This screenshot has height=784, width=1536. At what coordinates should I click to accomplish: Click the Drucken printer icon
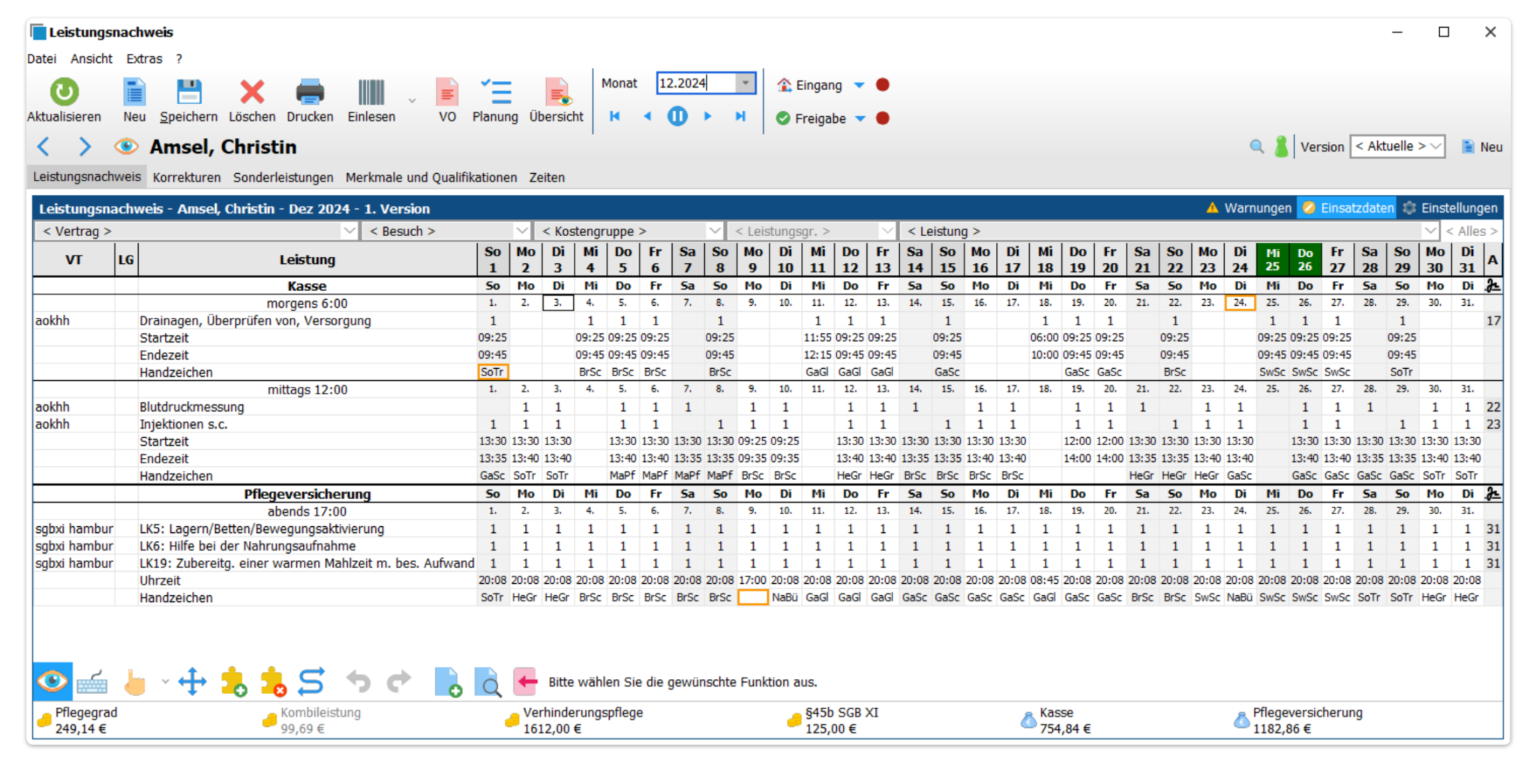(309, 92)
